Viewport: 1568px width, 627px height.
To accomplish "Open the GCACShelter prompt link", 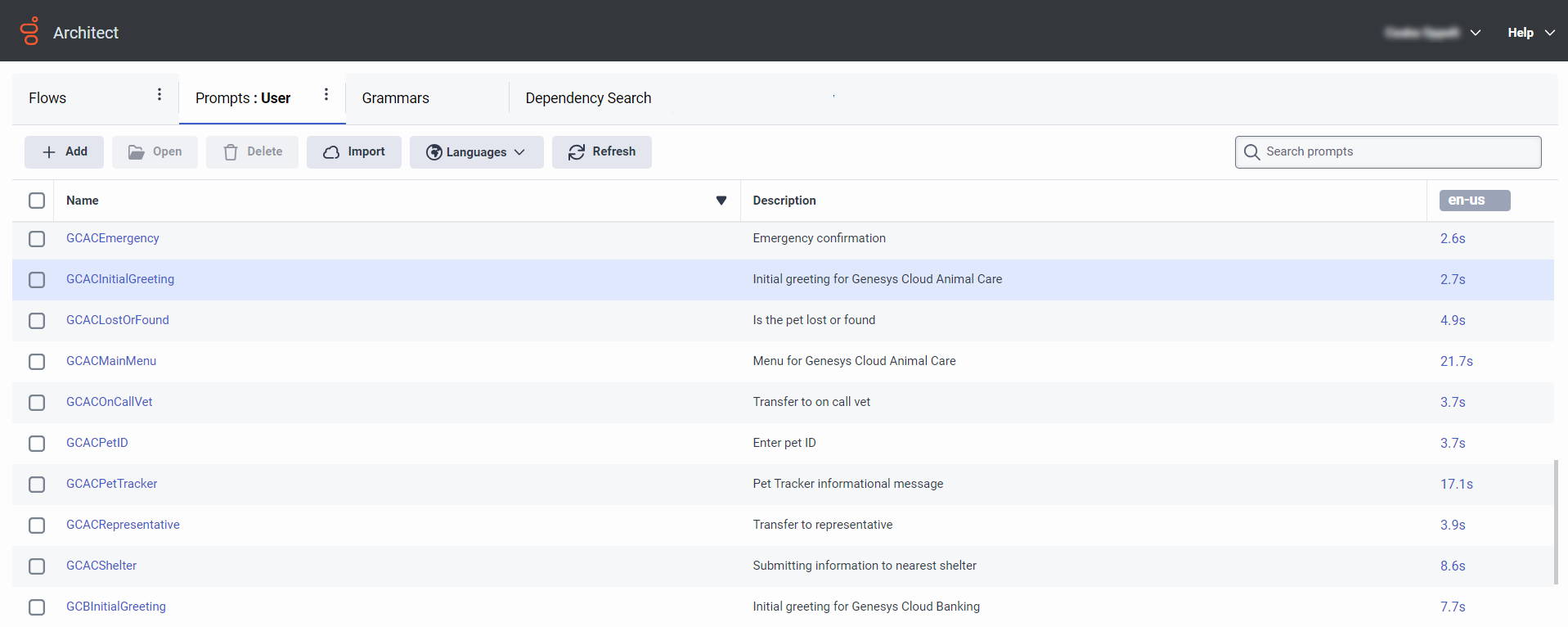I will tap(101, 566).
